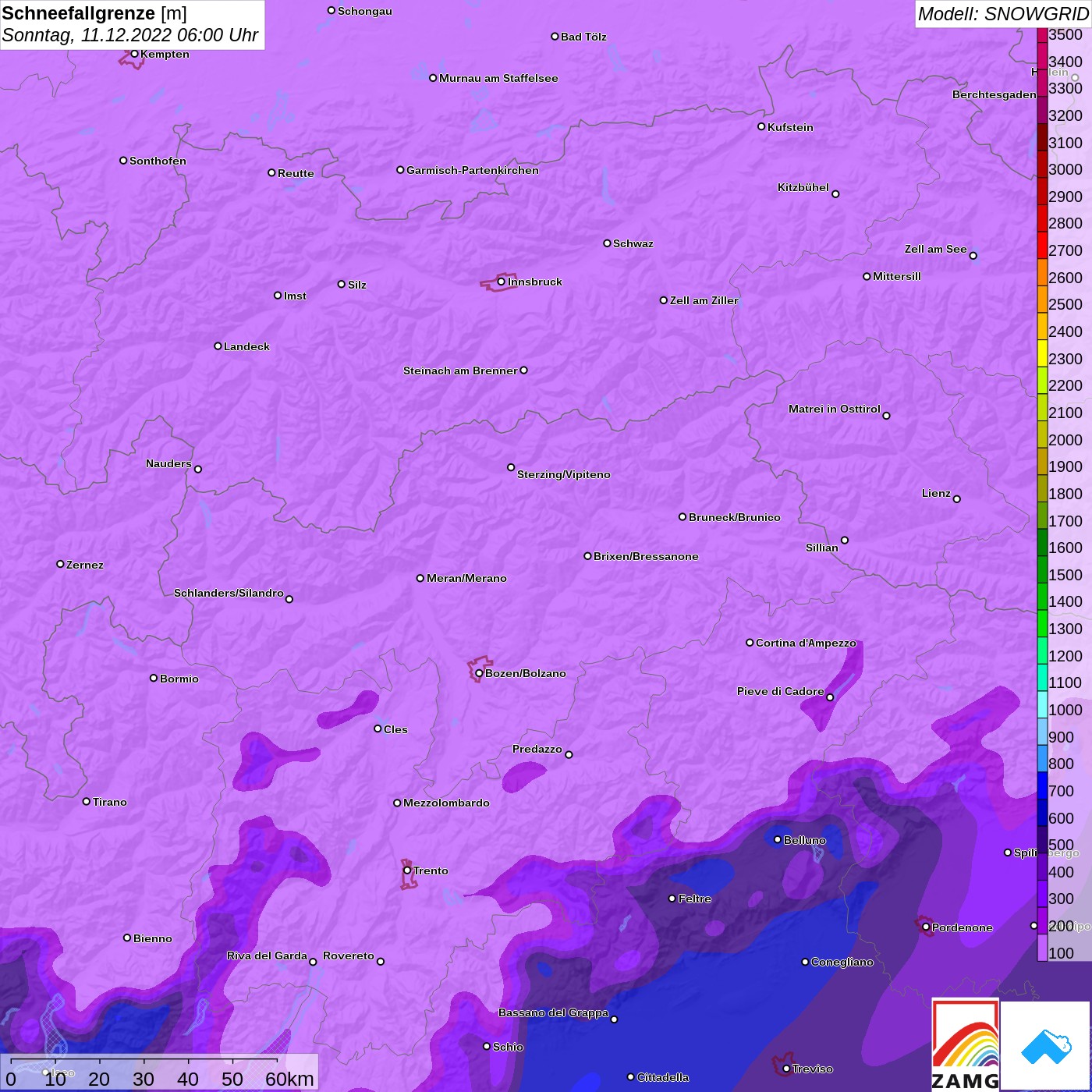Click the "Schio" map label
This screenshot has height=1092, width=1092.
(509, 1047)
